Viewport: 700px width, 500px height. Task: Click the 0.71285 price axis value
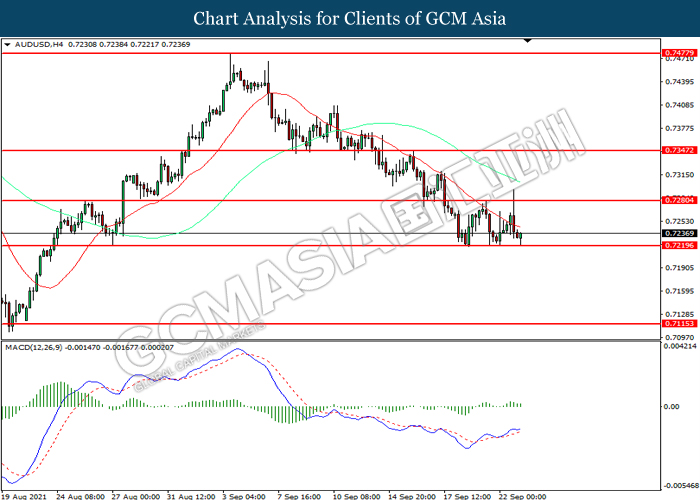tap(679, 314)
